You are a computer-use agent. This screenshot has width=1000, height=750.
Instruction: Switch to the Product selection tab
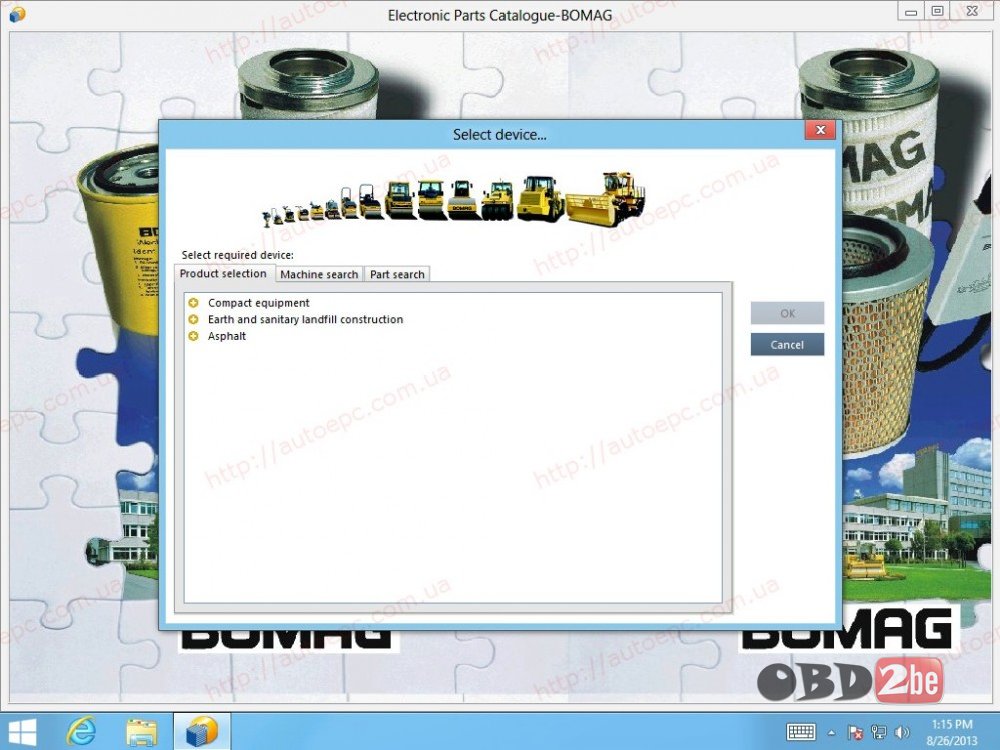tap(223, 274)
